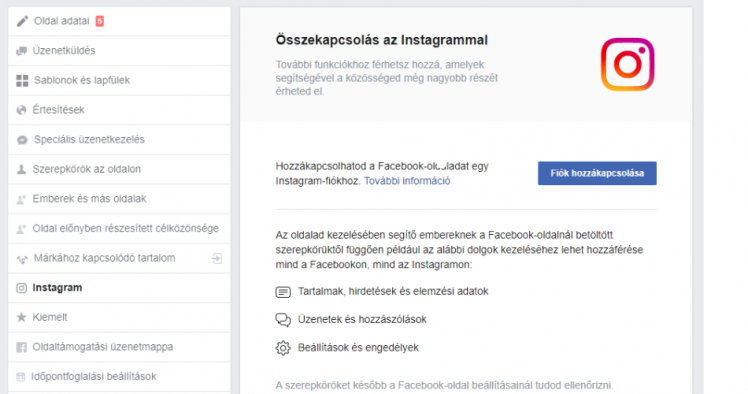Click the person icon beside Szerepkörök az oldalon
Screen dimensions: 748x394
[21, 169]
